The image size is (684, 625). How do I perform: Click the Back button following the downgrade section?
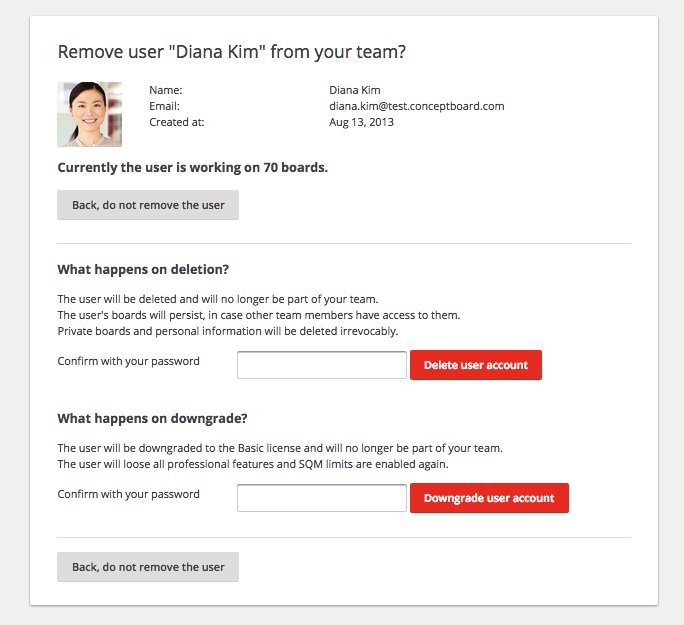click(x=148, y=567)
